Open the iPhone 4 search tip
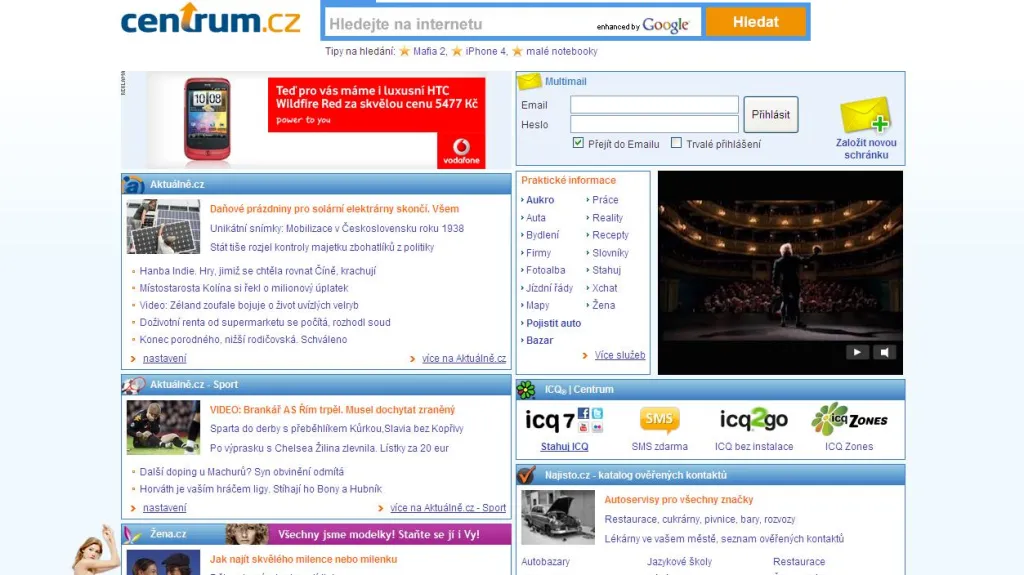This screenshot has height=575, width=1024. coord(486,51)
